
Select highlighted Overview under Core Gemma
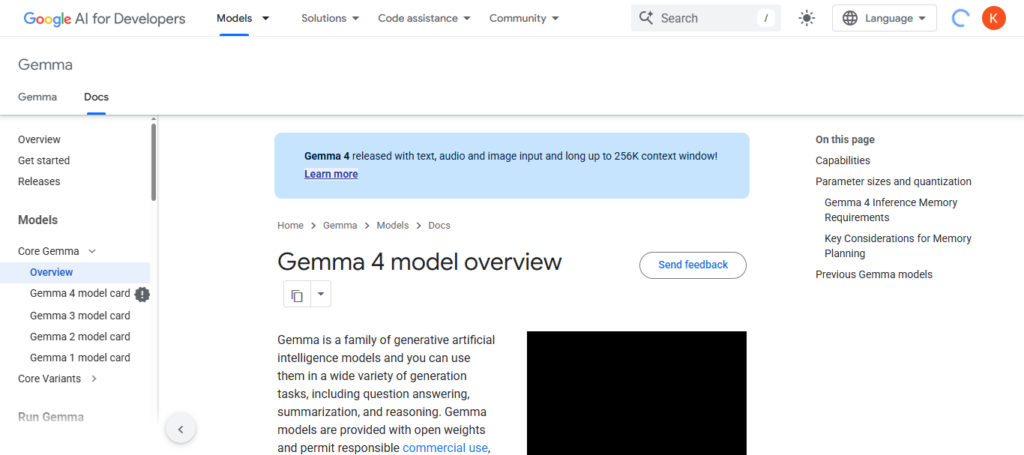75,272
